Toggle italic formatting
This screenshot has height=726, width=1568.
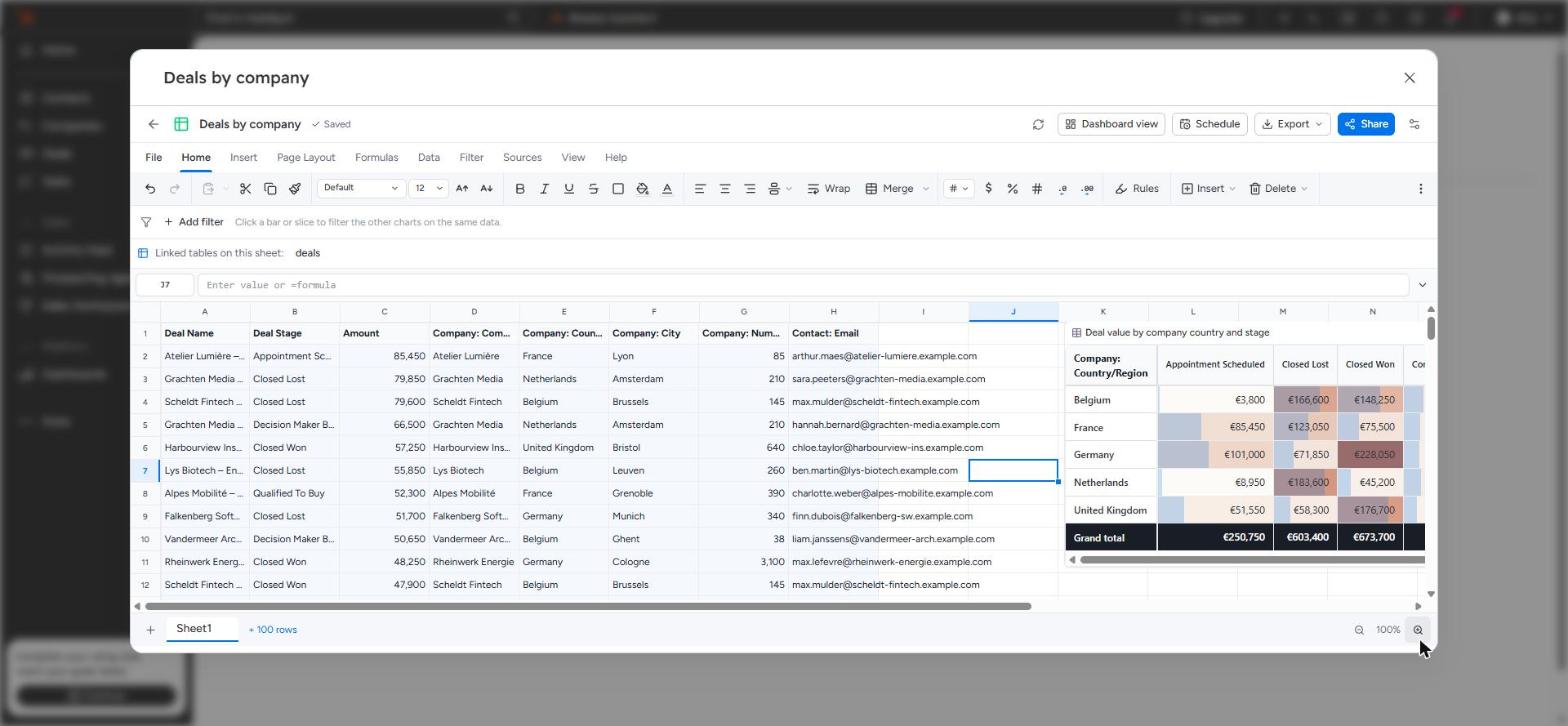[544, 189]
